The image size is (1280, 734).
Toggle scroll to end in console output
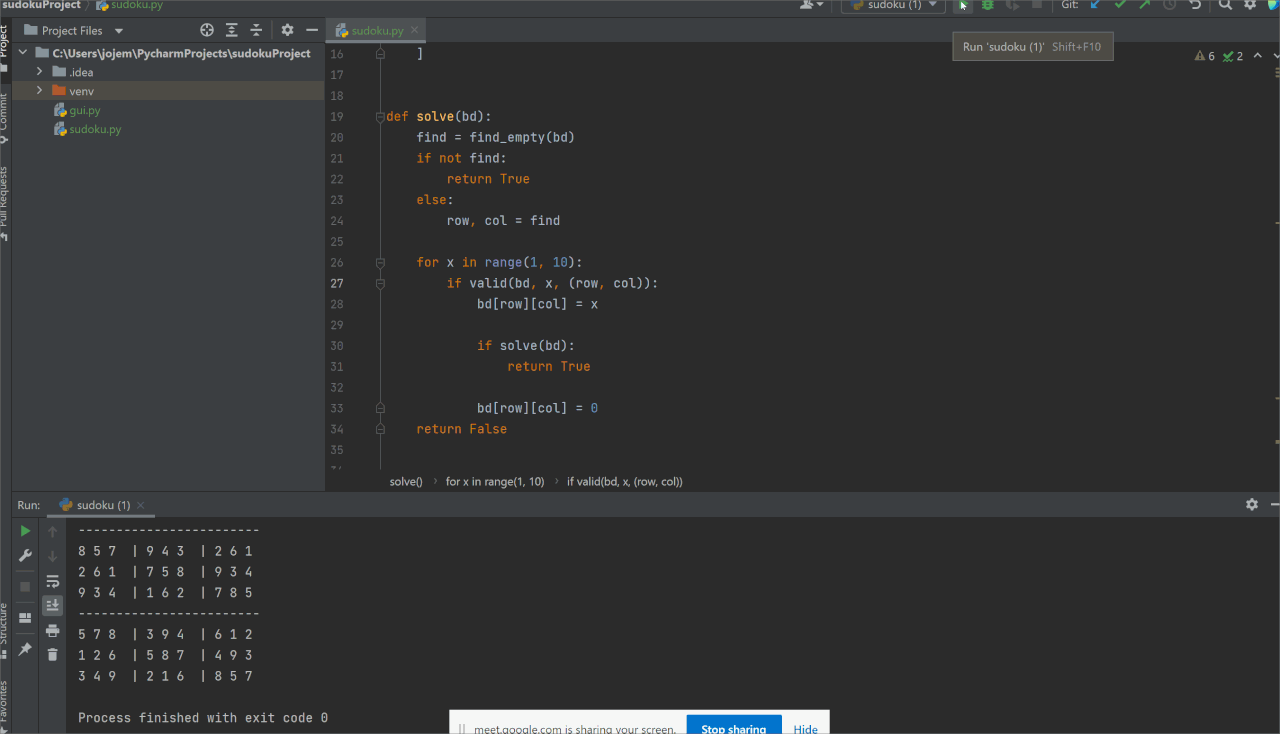52,605
